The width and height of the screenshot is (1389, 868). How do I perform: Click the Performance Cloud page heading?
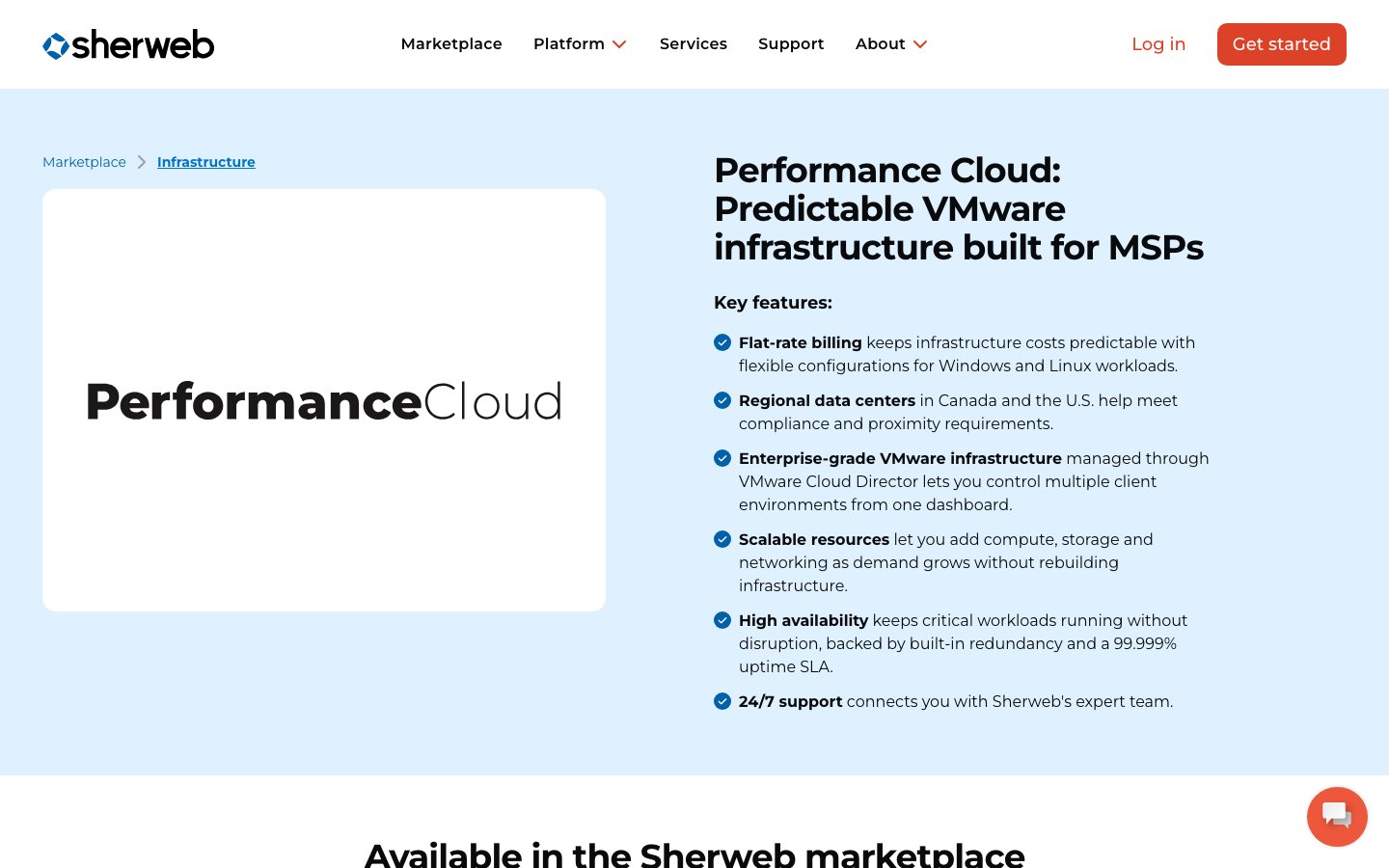(959, 208)
